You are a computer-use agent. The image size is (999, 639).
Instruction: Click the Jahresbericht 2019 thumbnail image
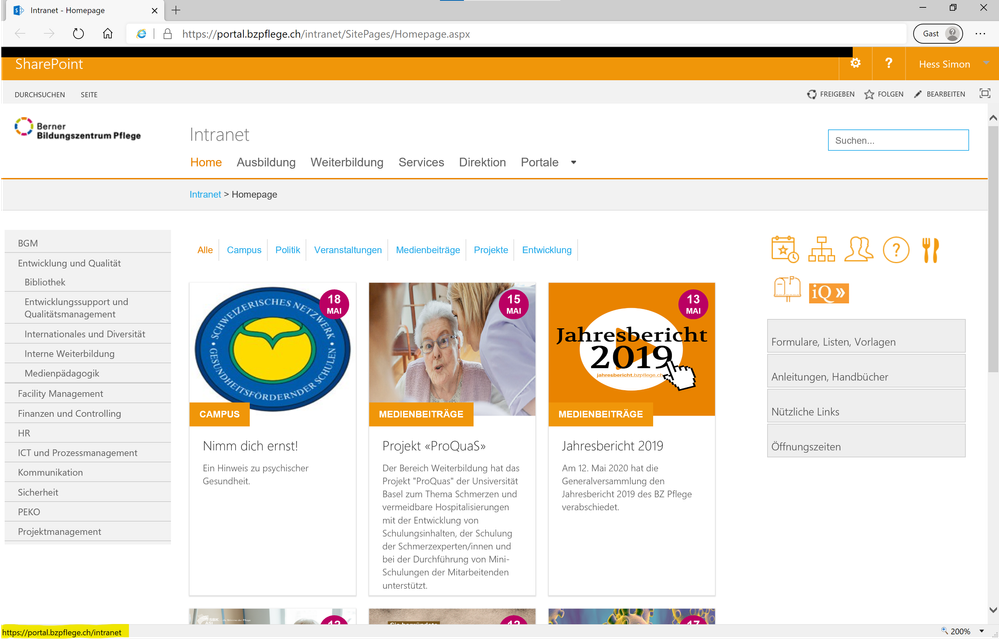[x=631, y=349]
